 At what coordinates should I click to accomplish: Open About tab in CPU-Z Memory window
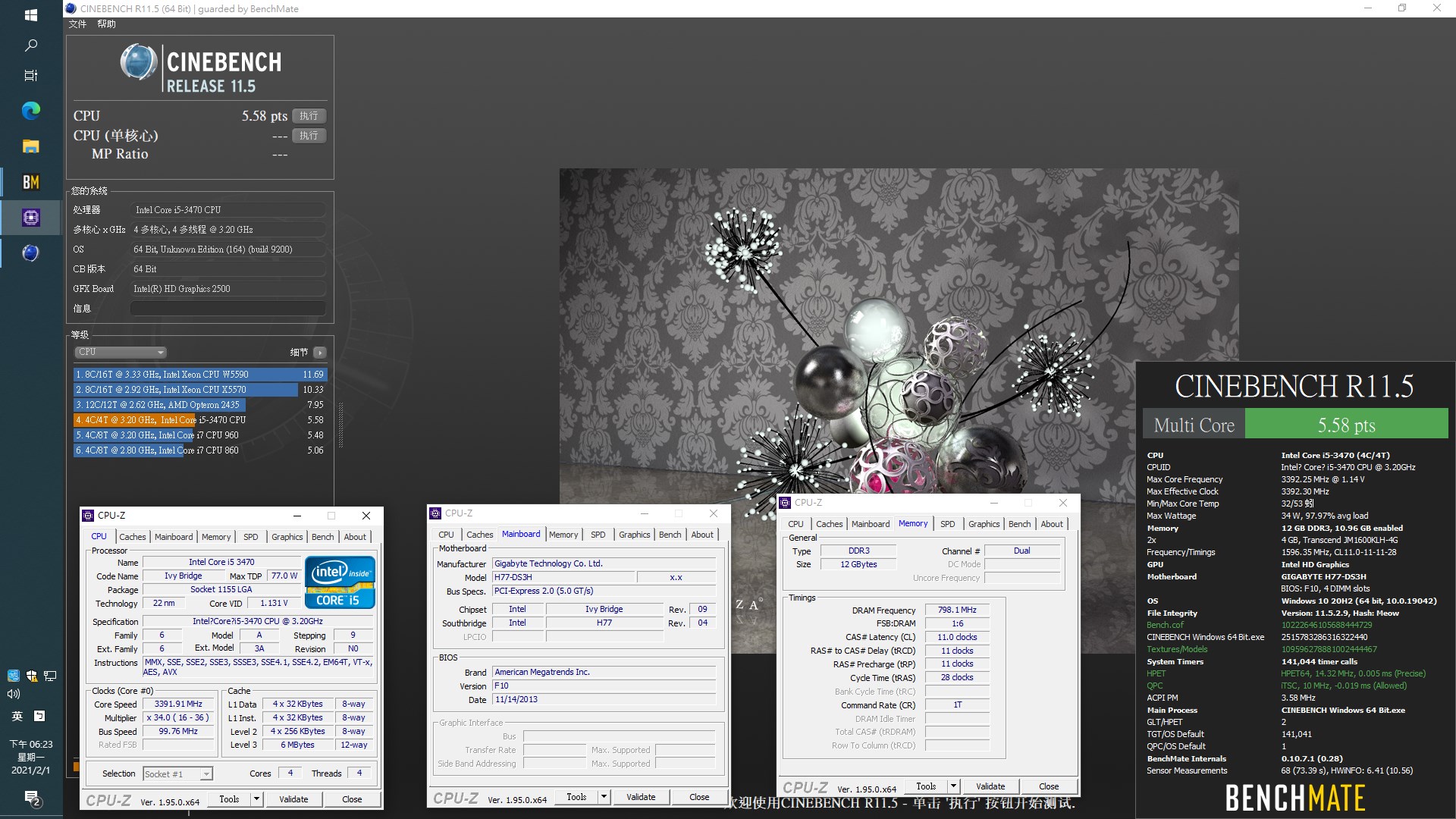pyautogui.click(x=1051, y=524)
